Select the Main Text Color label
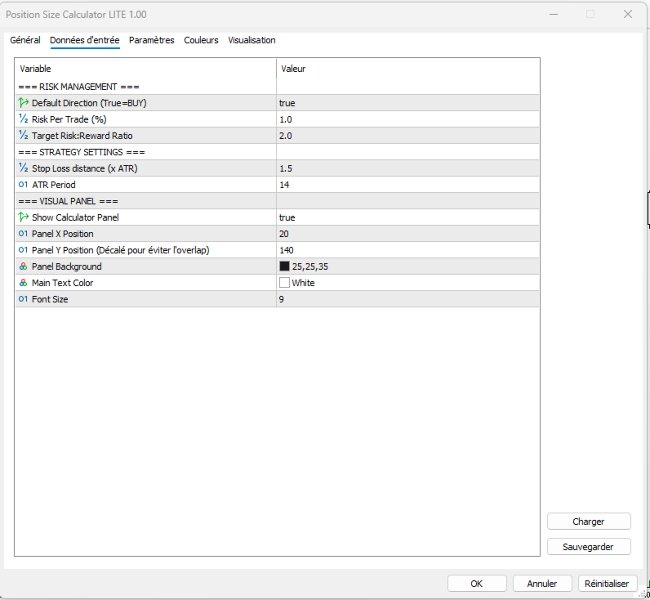The image size is (650, 600). coord(63,283)
